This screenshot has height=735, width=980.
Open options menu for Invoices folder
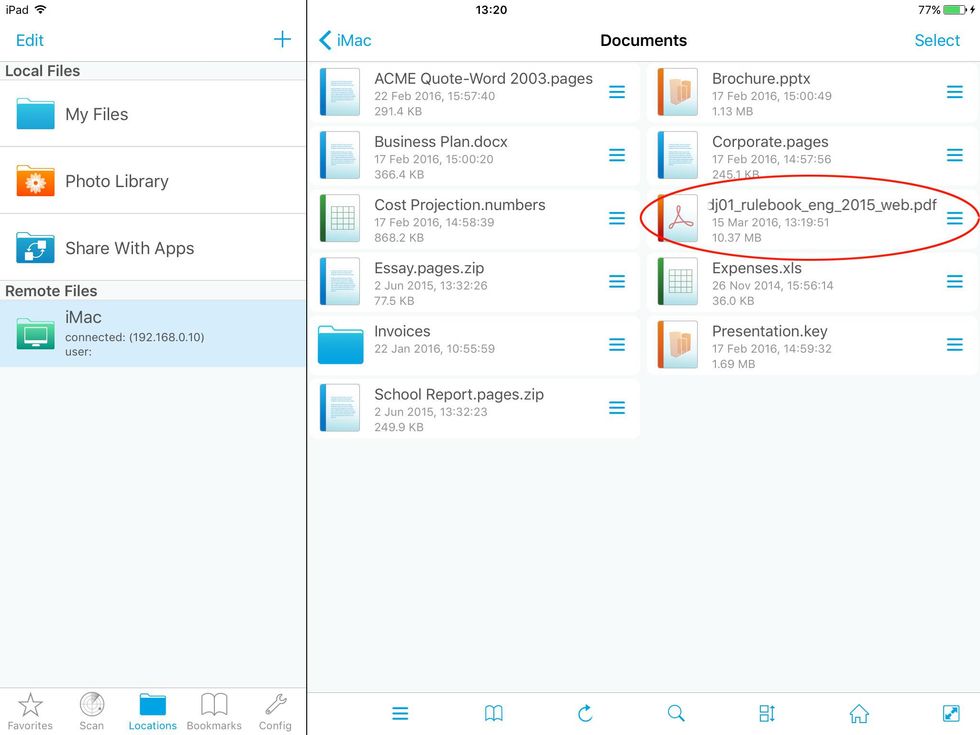point(617,345)
